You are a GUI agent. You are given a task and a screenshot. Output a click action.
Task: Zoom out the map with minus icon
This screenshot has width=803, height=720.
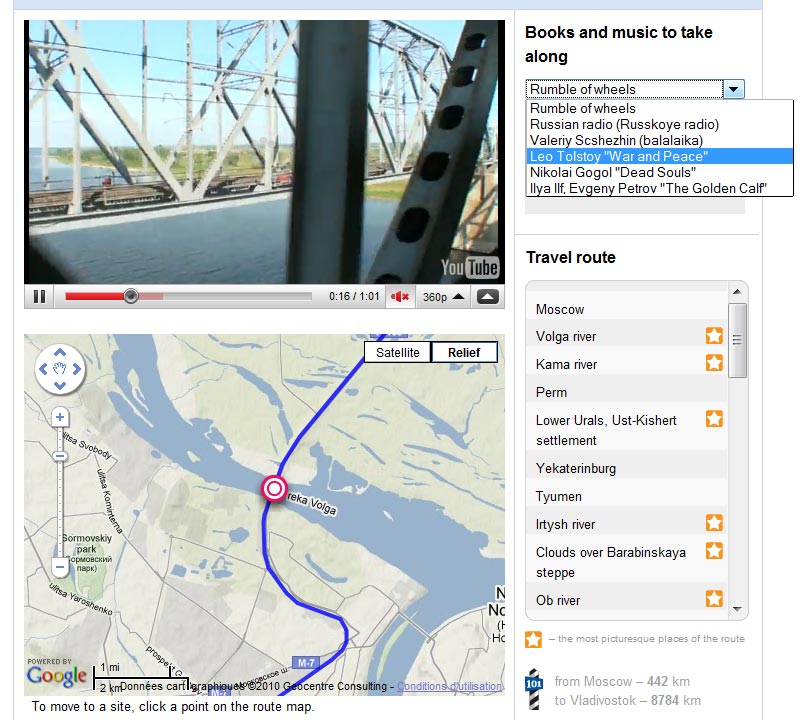click(x=60, y=567)
